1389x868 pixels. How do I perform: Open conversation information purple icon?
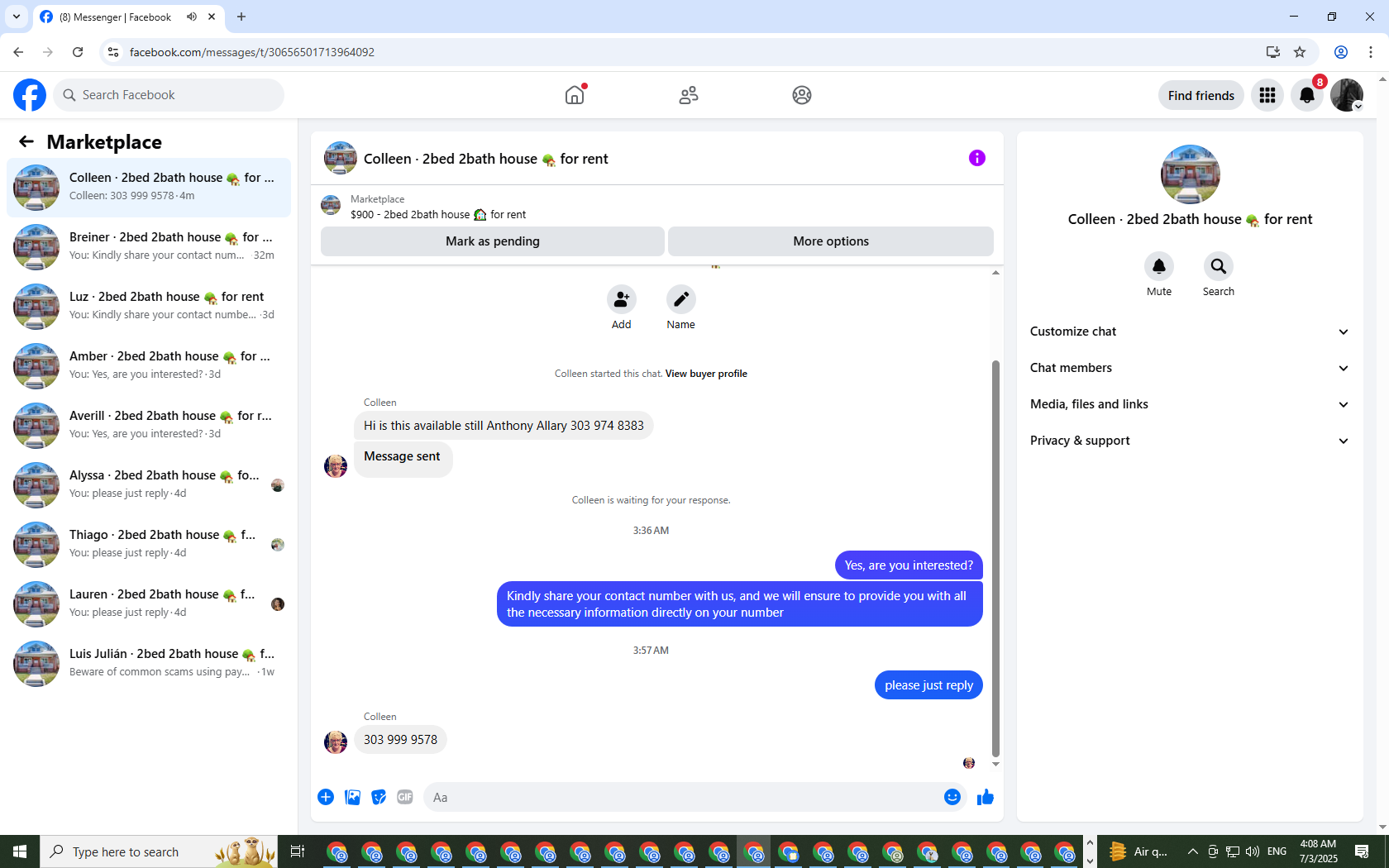pyautogui.click(x=977, y=158)
